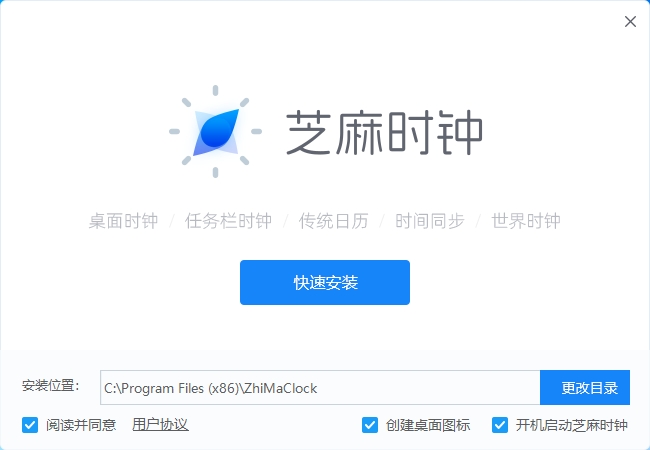The height and width of the screenshot is (450, 650).
Task: Click the 安装位置 label
Action: point(51,386)
